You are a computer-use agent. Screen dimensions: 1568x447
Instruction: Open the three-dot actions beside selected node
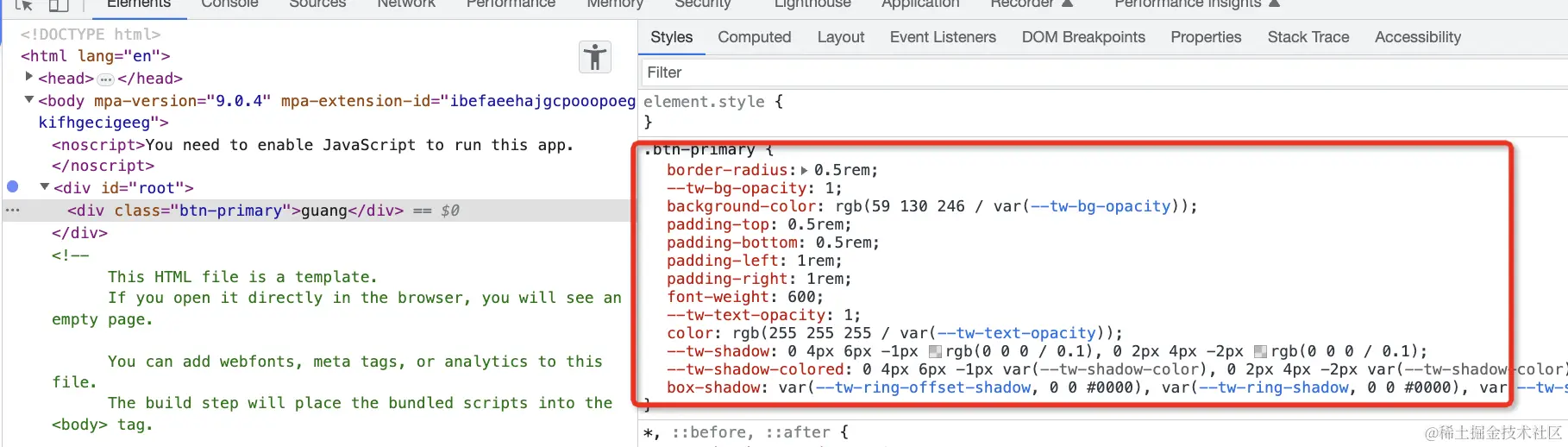(x=12, y=210)
